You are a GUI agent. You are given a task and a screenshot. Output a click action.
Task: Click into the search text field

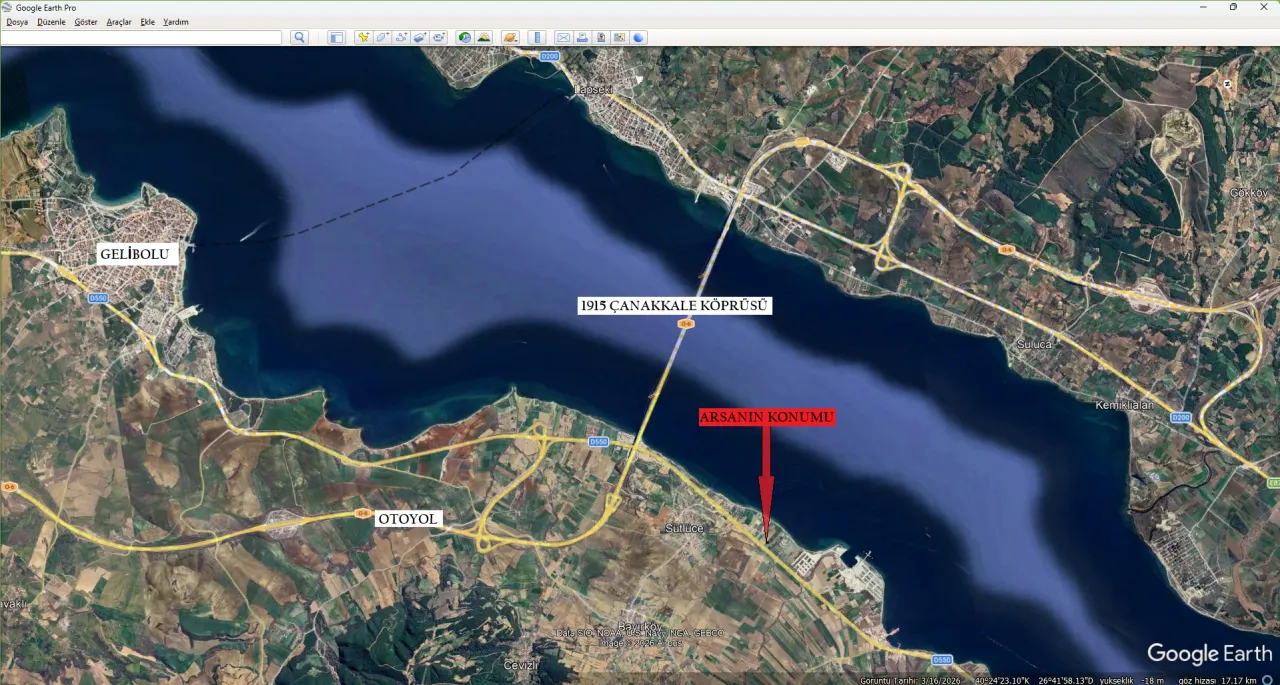tap(141, 37)
